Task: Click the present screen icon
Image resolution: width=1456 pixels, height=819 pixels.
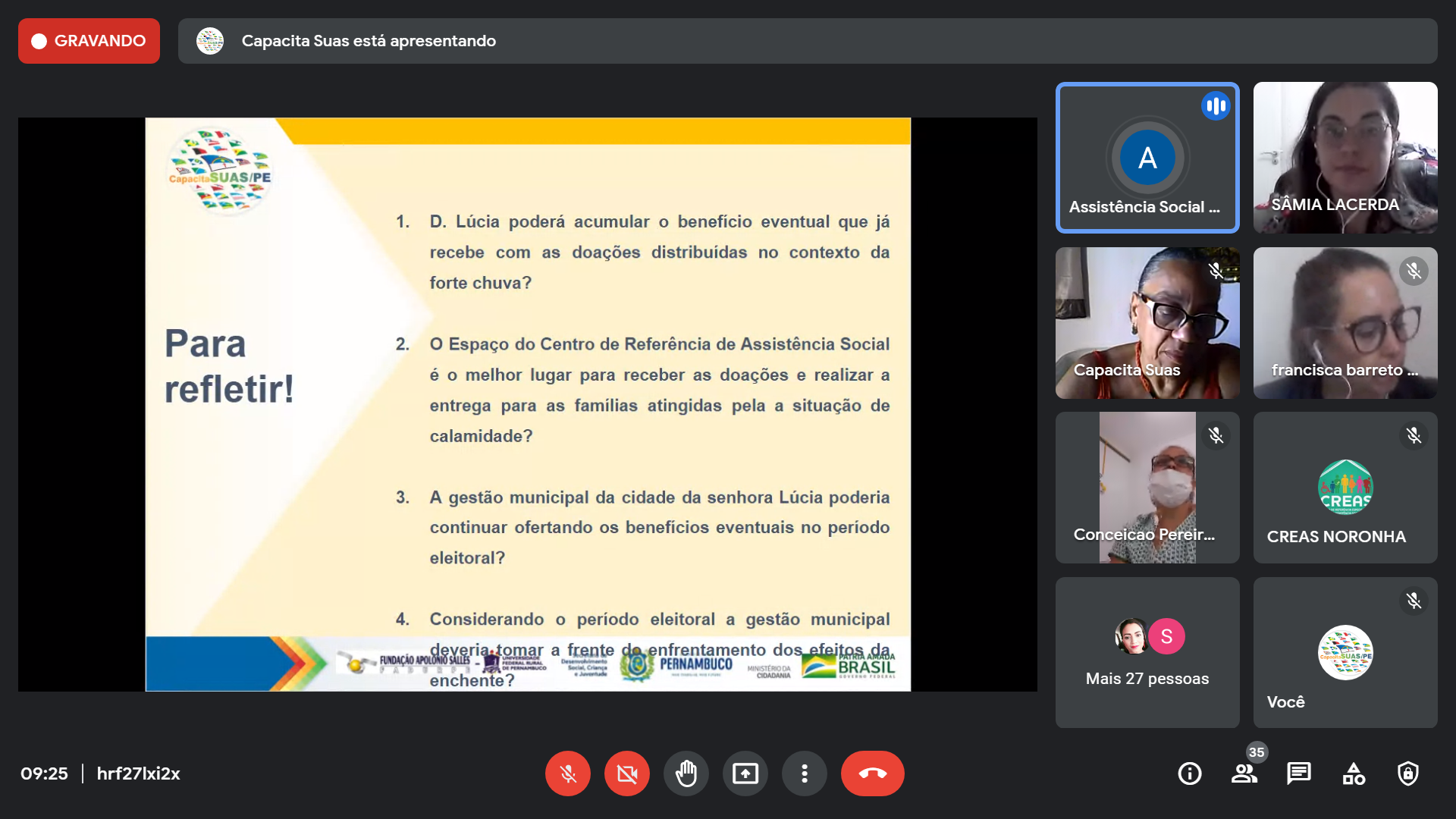Action: [x=745, y=773]
